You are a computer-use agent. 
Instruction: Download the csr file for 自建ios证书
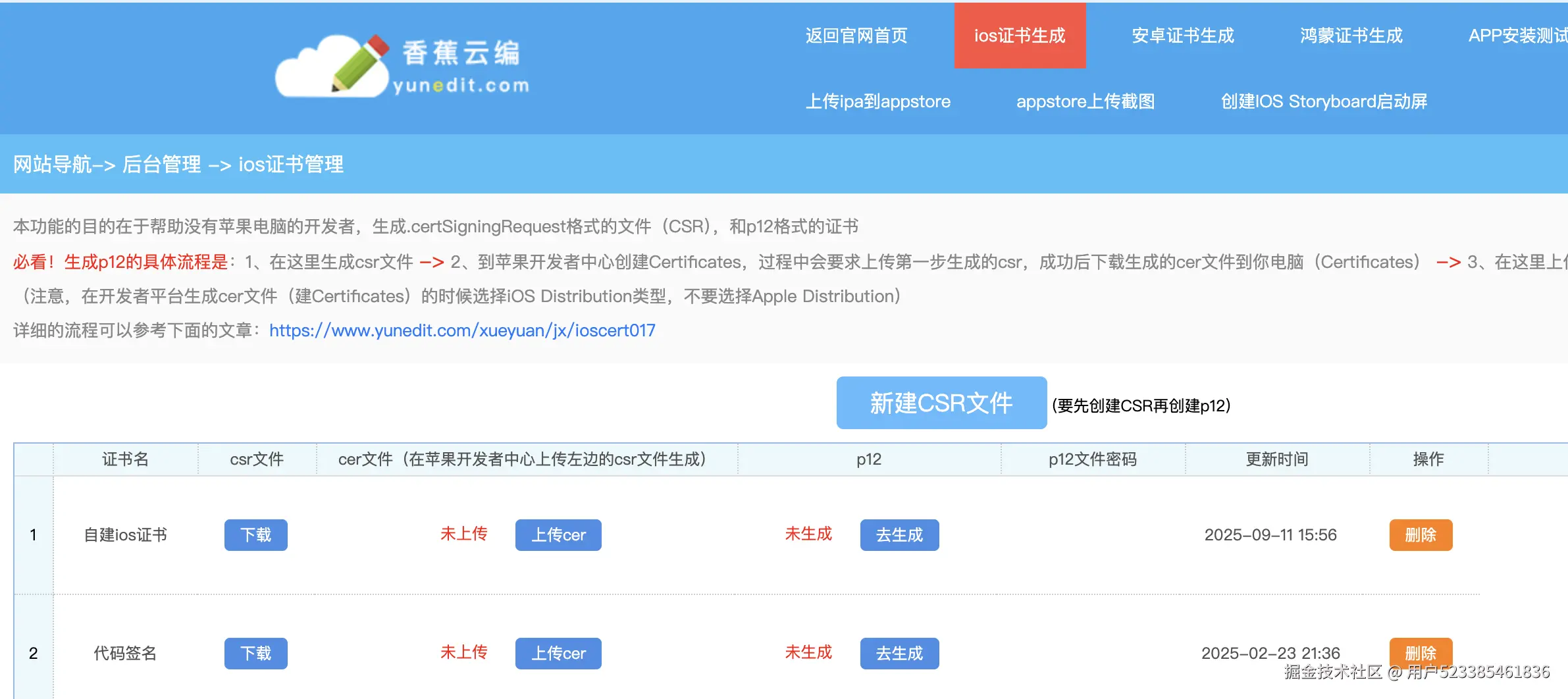click(x=255, y=535)
